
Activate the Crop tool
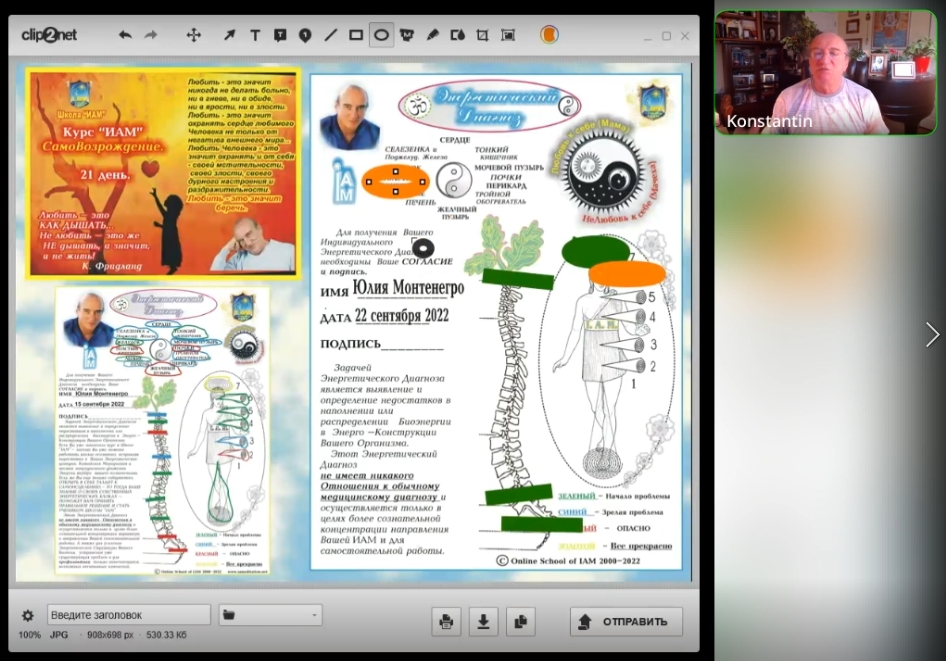[483, 35]
